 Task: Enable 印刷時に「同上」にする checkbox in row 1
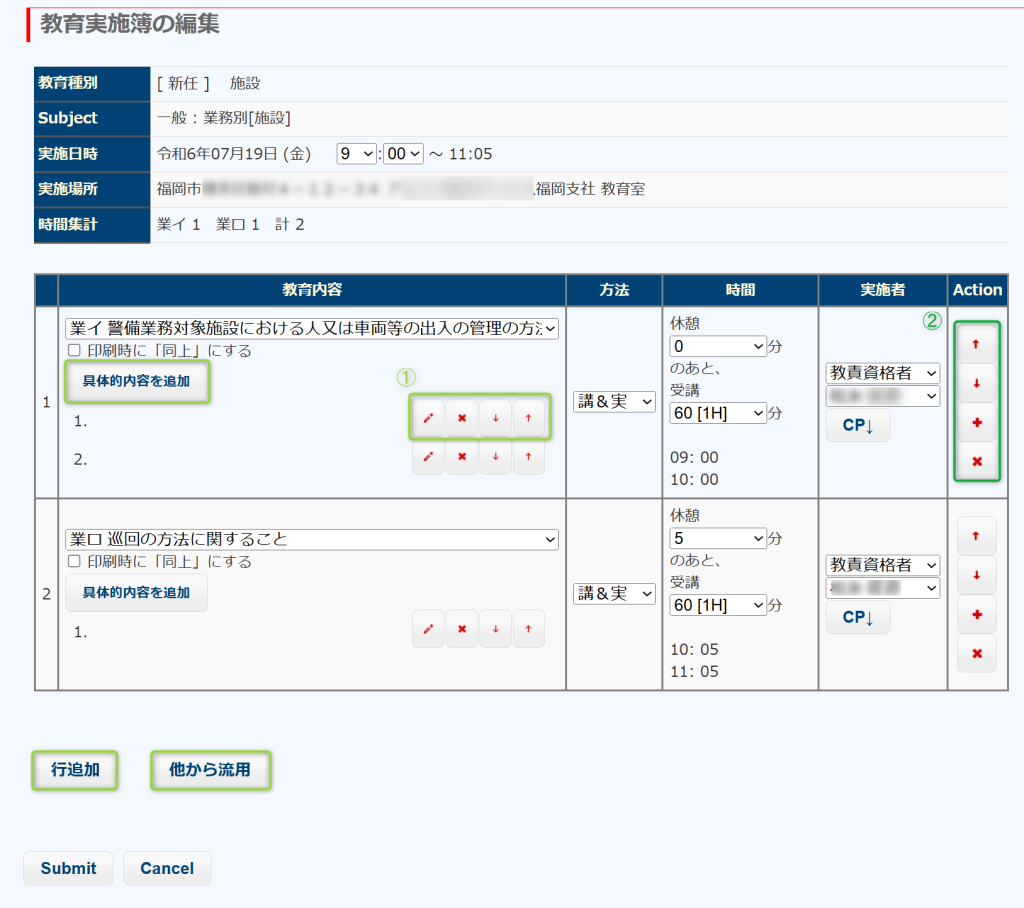73,351
